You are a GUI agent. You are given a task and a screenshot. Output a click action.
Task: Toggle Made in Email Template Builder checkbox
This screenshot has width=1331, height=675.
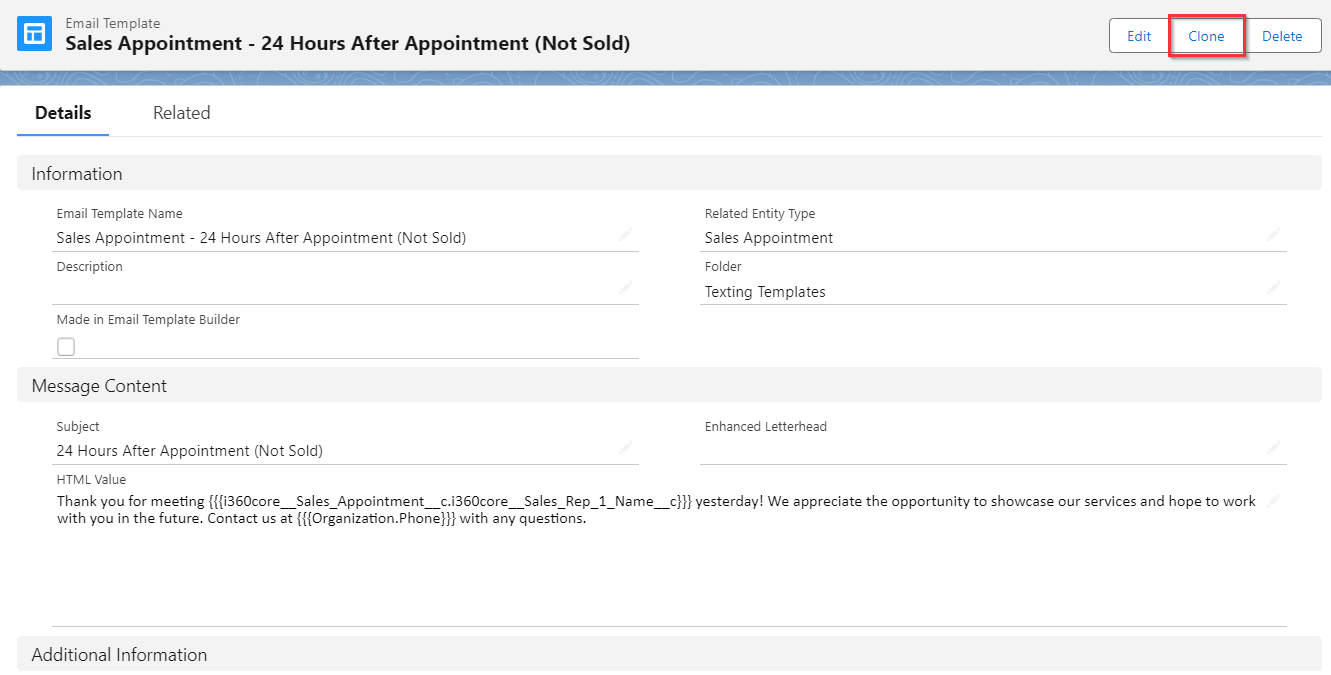[x=66, y=347]
